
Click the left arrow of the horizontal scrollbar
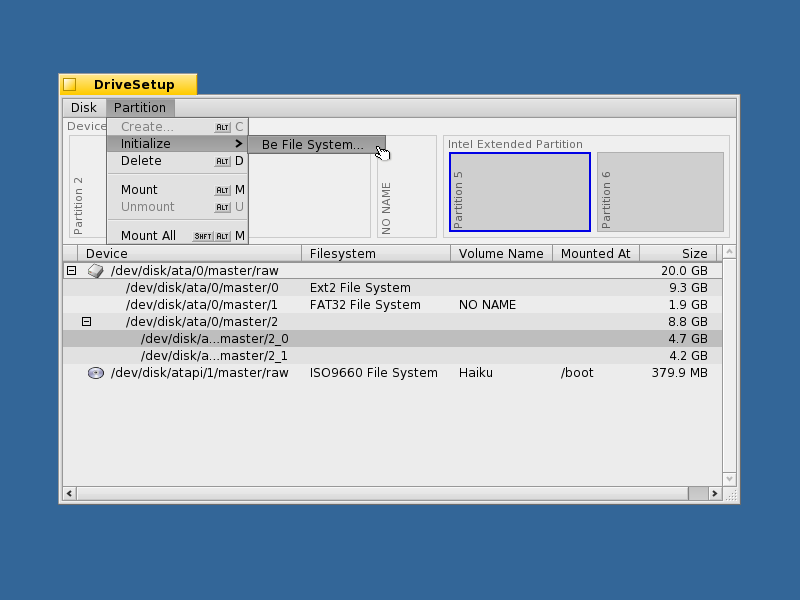[68, 493]
